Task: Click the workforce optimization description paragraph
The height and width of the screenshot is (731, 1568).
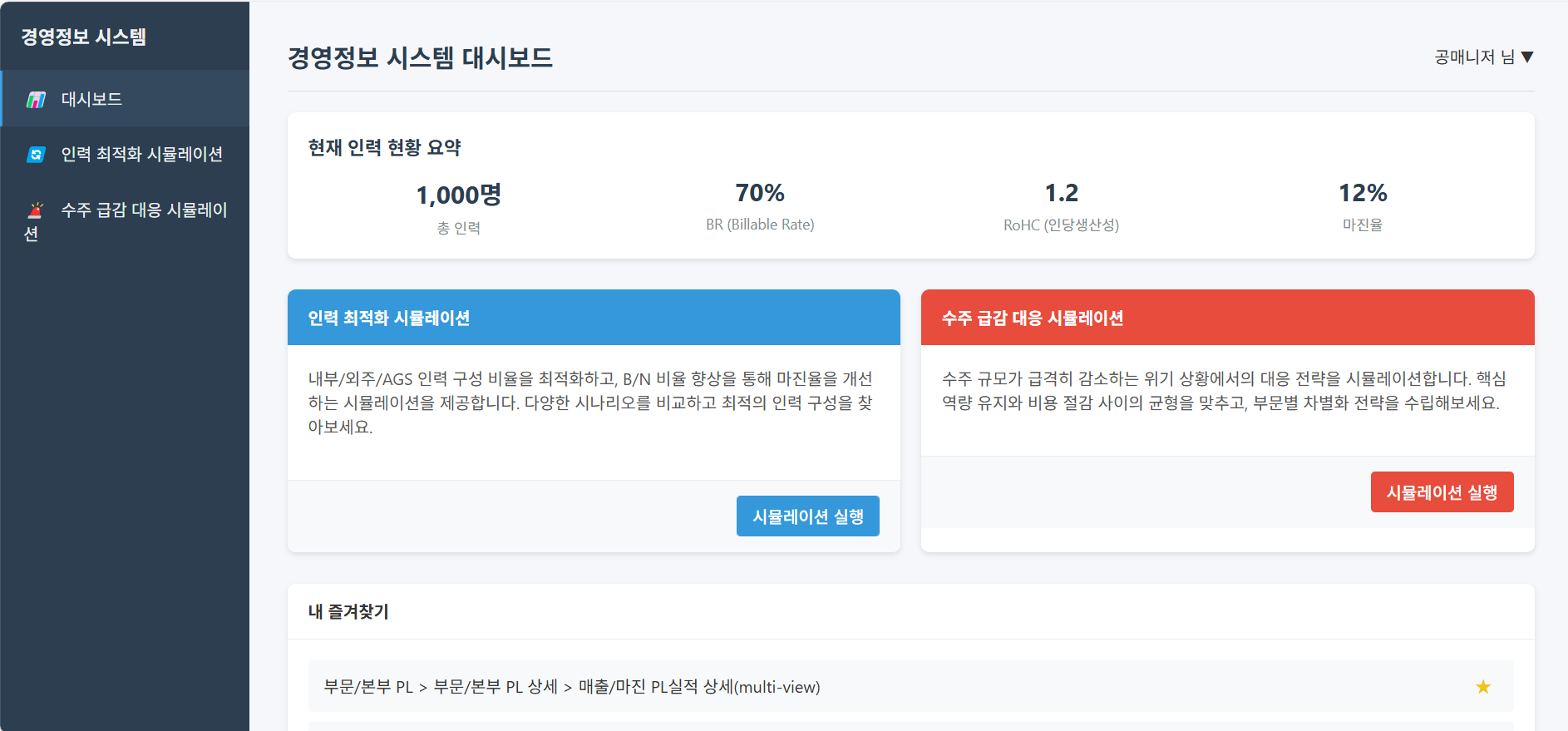Action: (x=590, y=403)
